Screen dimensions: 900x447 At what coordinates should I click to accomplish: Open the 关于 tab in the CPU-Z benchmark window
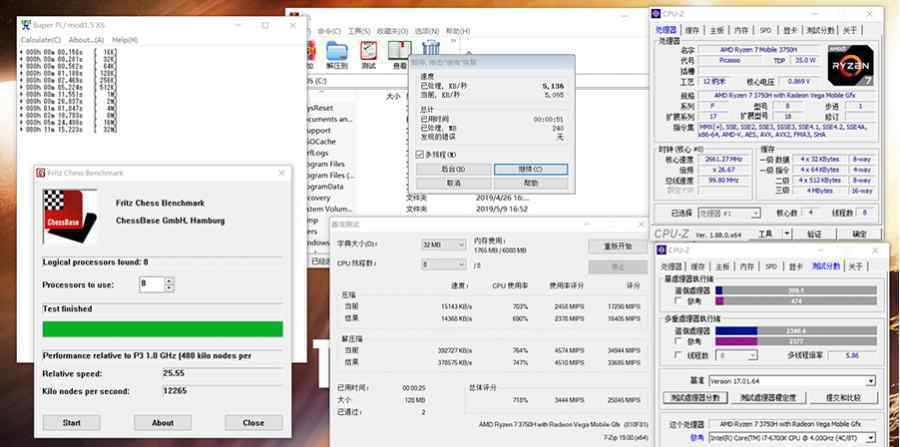[855, 266]
